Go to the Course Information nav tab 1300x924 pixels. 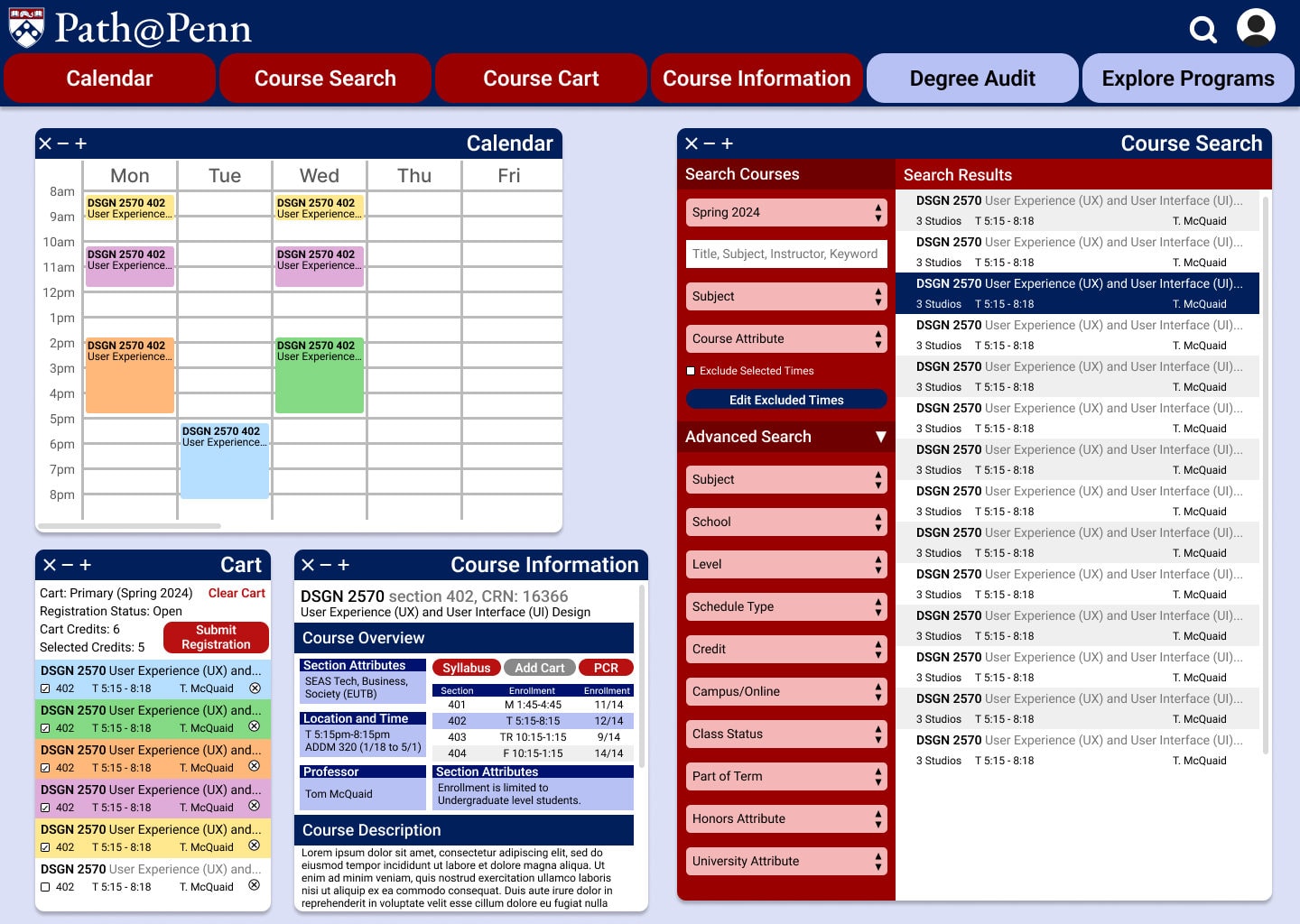point(757,79)
